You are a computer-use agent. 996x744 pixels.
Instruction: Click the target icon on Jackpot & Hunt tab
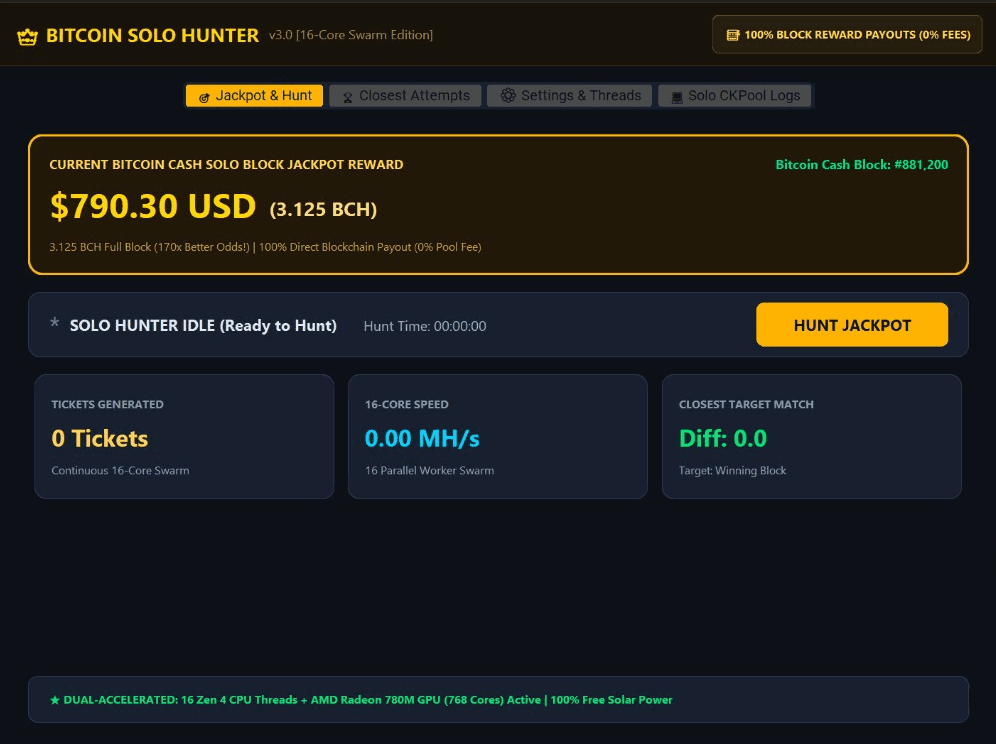coord(204,97)
